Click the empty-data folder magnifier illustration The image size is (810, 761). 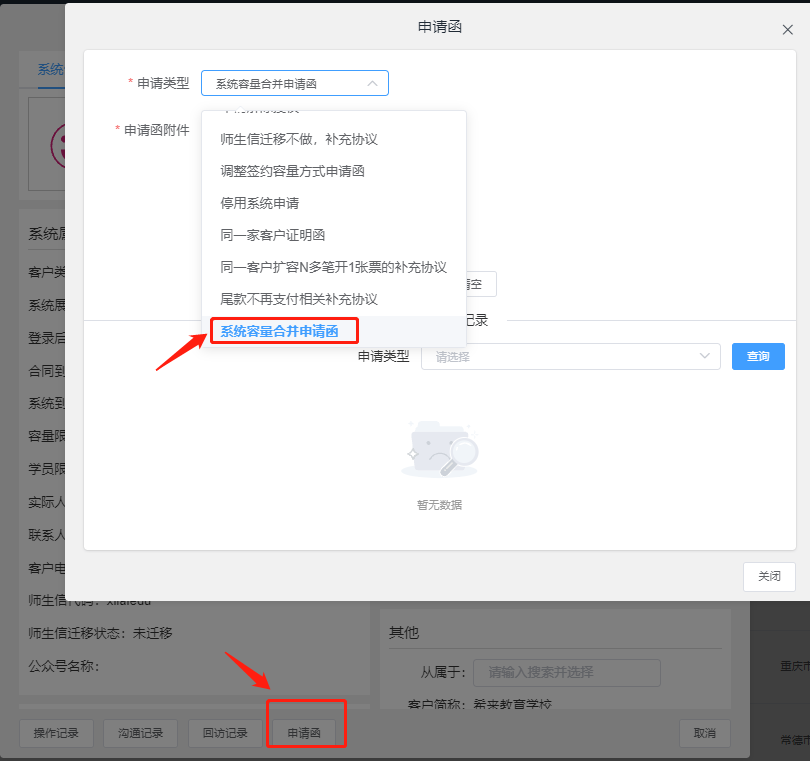tap(440, 448)
